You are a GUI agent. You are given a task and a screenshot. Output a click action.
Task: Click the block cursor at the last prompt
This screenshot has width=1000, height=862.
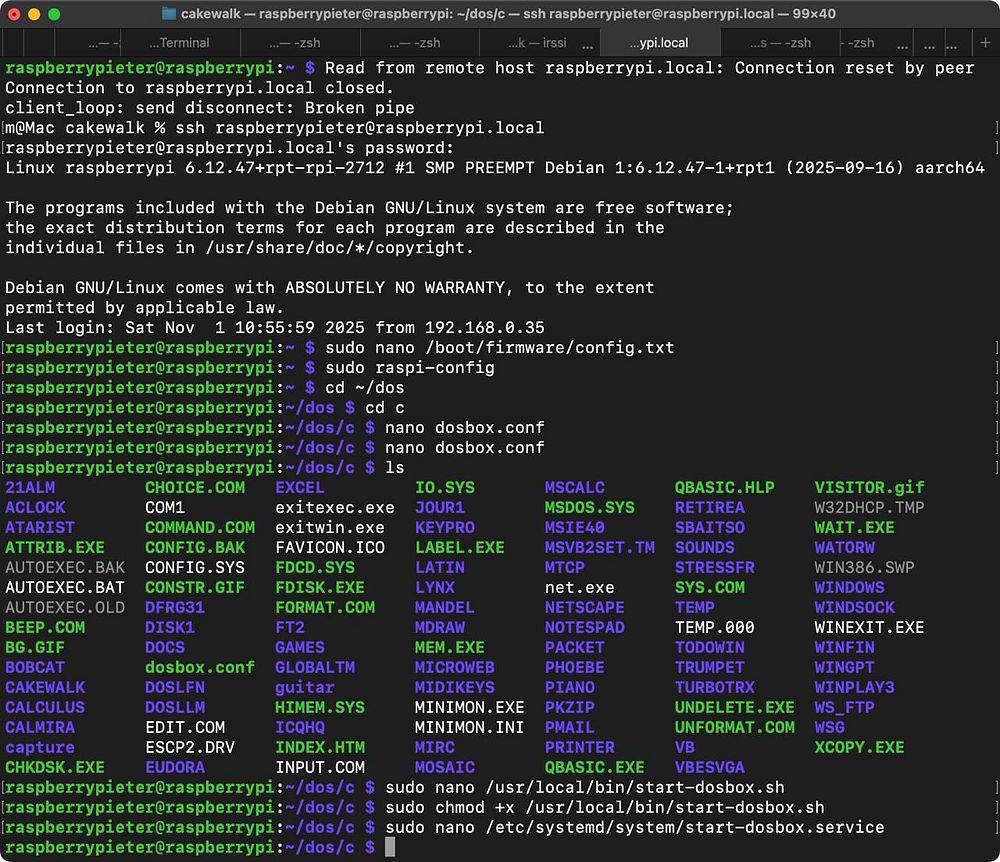[390, 847]
